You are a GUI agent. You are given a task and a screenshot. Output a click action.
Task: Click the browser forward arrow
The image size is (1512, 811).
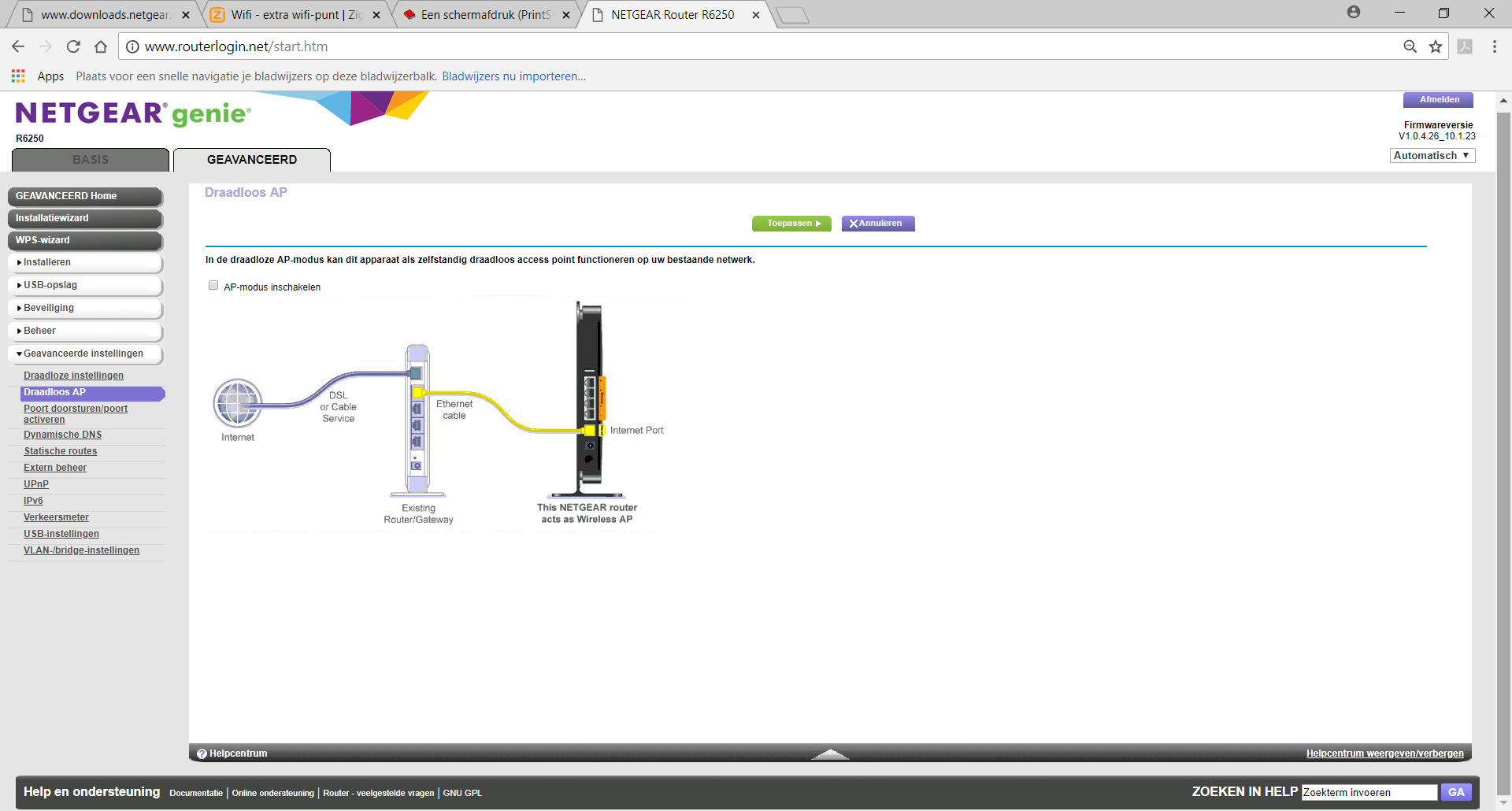[46, 46]
